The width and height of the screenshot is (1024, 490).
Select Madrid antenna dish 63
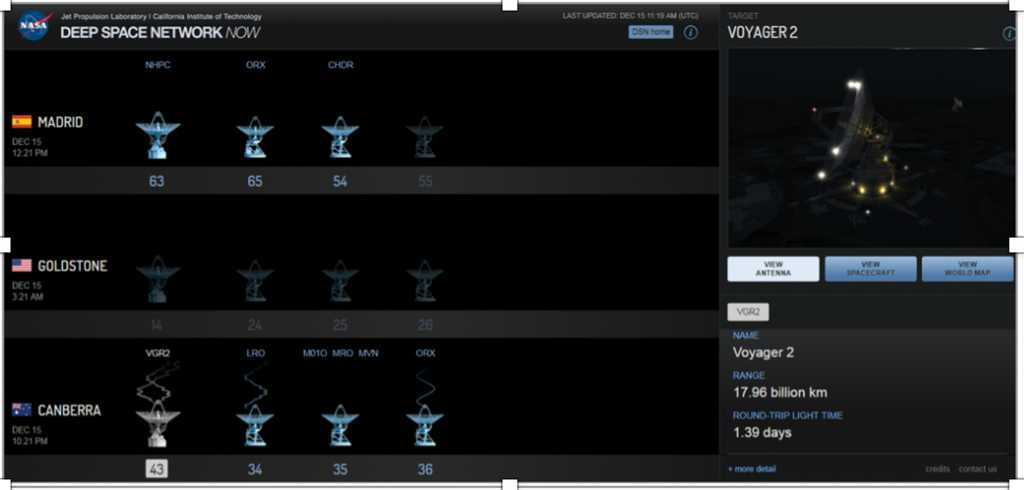coord(157,137)
